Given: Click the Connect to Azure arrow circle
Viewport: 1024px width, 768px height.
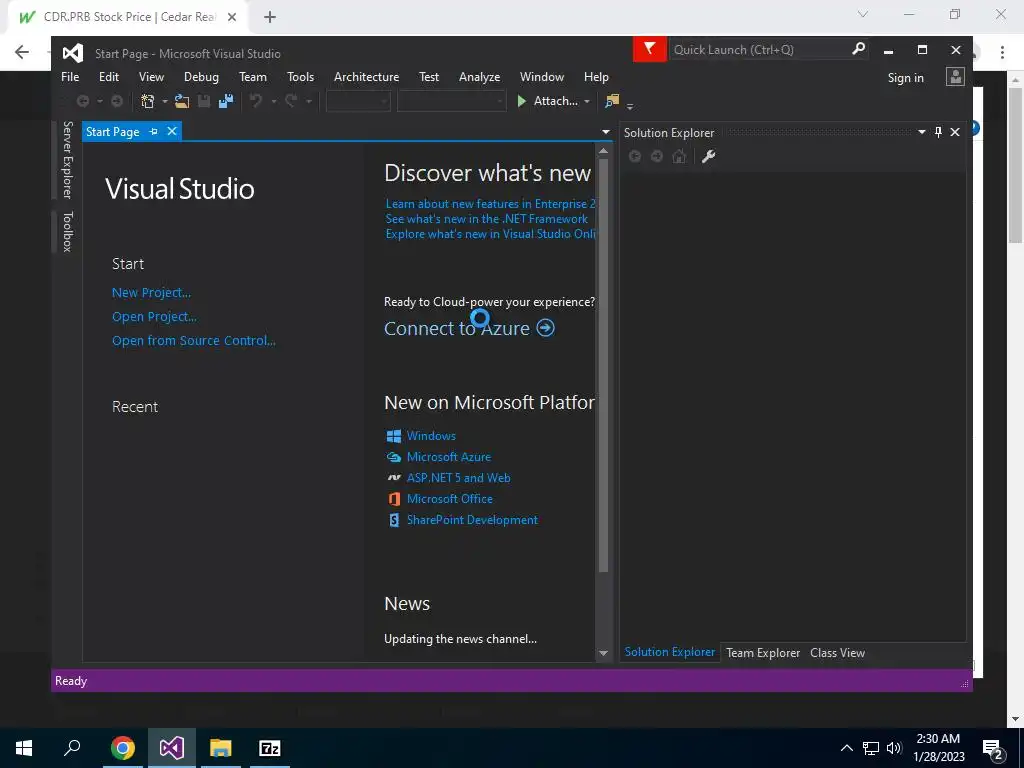Looking at the screenshot, I should coord(545,328).
